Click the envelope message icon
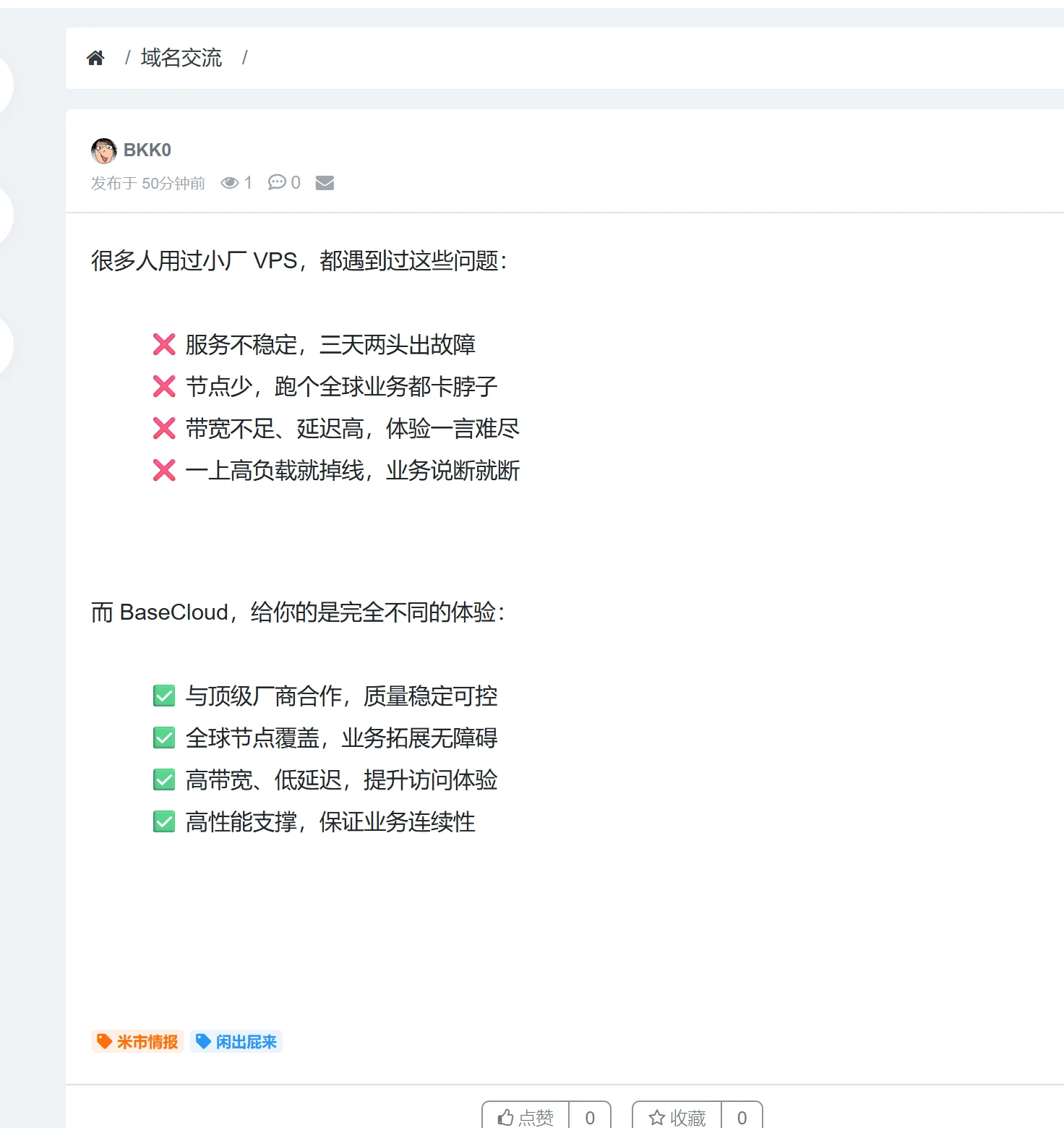Viewport: 1064px width, 1128px height. tap(325, 184)
